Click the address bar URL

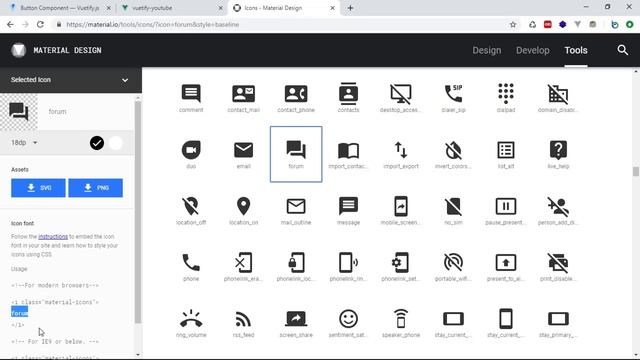coord(153,24)
